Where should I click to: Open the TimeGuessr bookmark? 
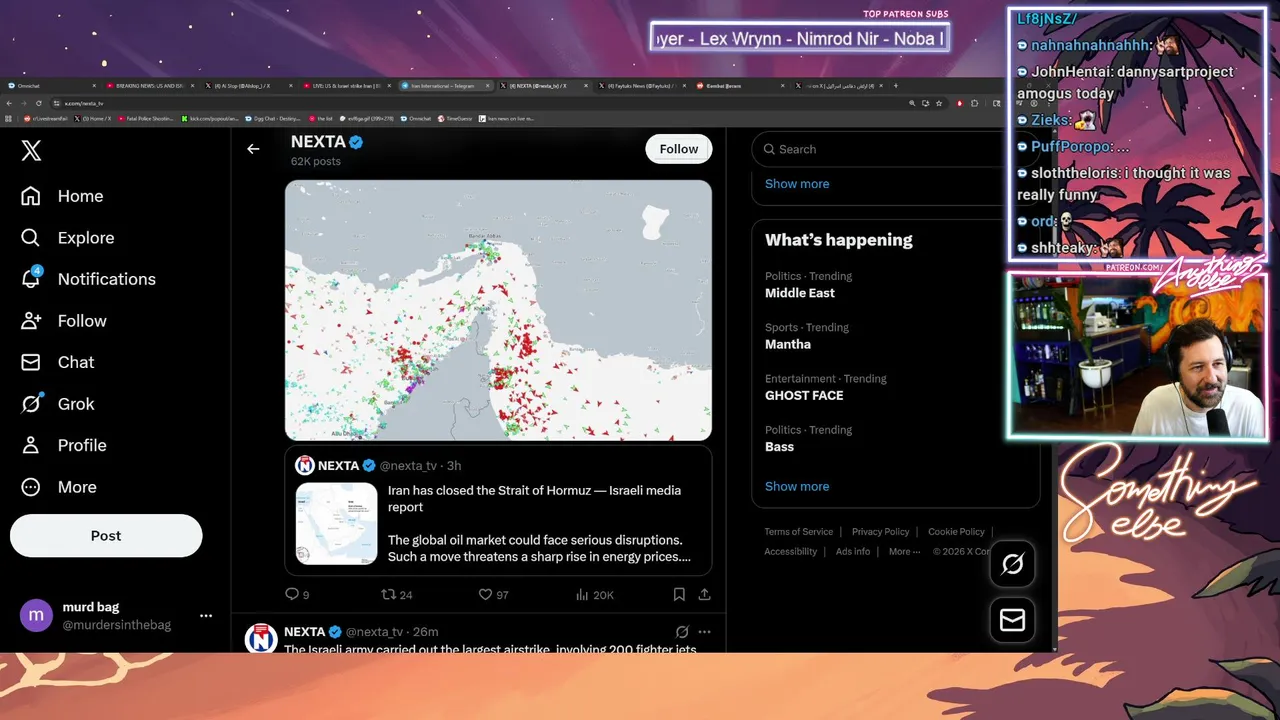point(454,118)
